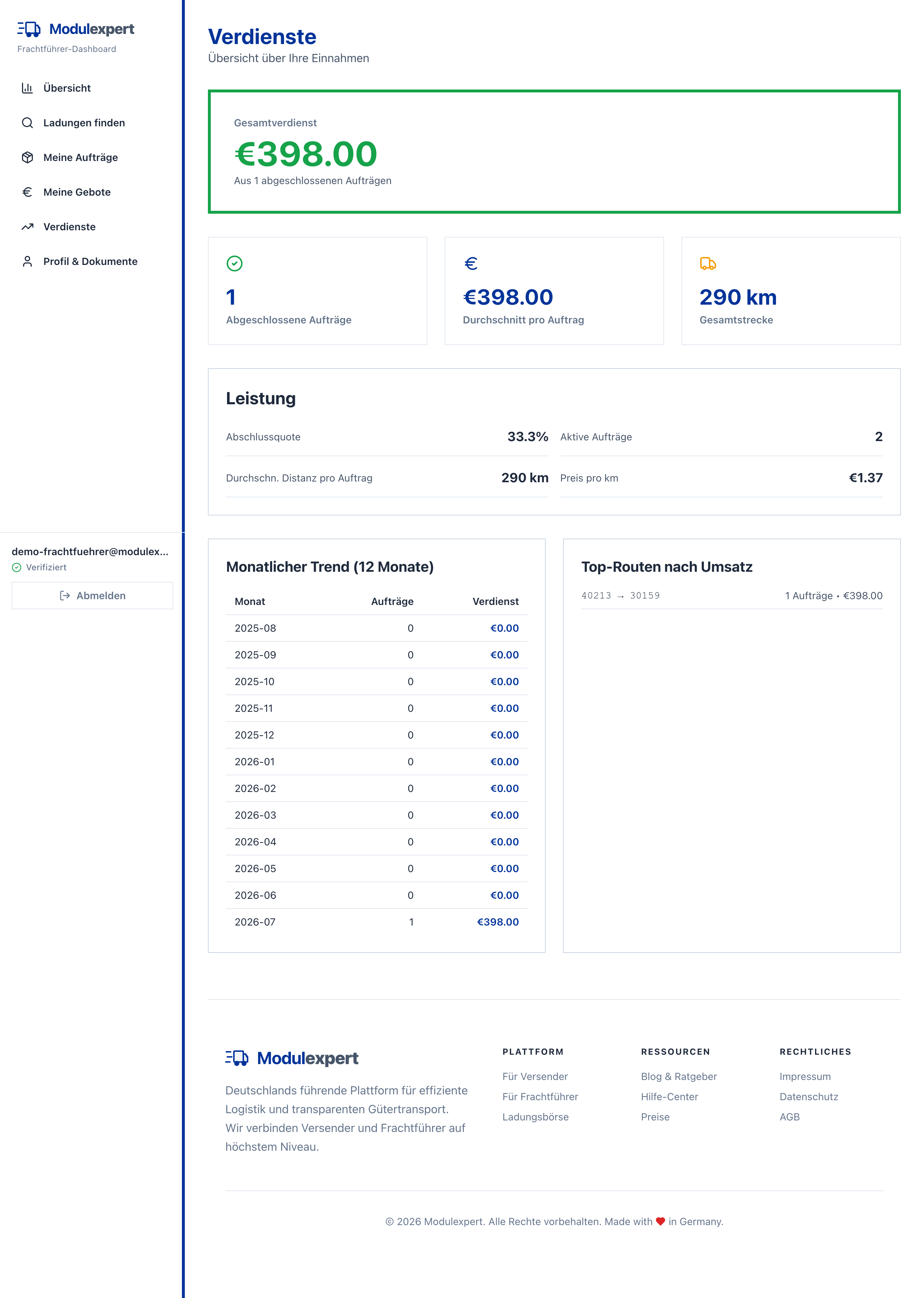The width and height of the screenshot is (924, 1298).
Task: Click the €0.00 earnings in 2026-06 row
Action: pyautogui.click(x=505, y=896)
